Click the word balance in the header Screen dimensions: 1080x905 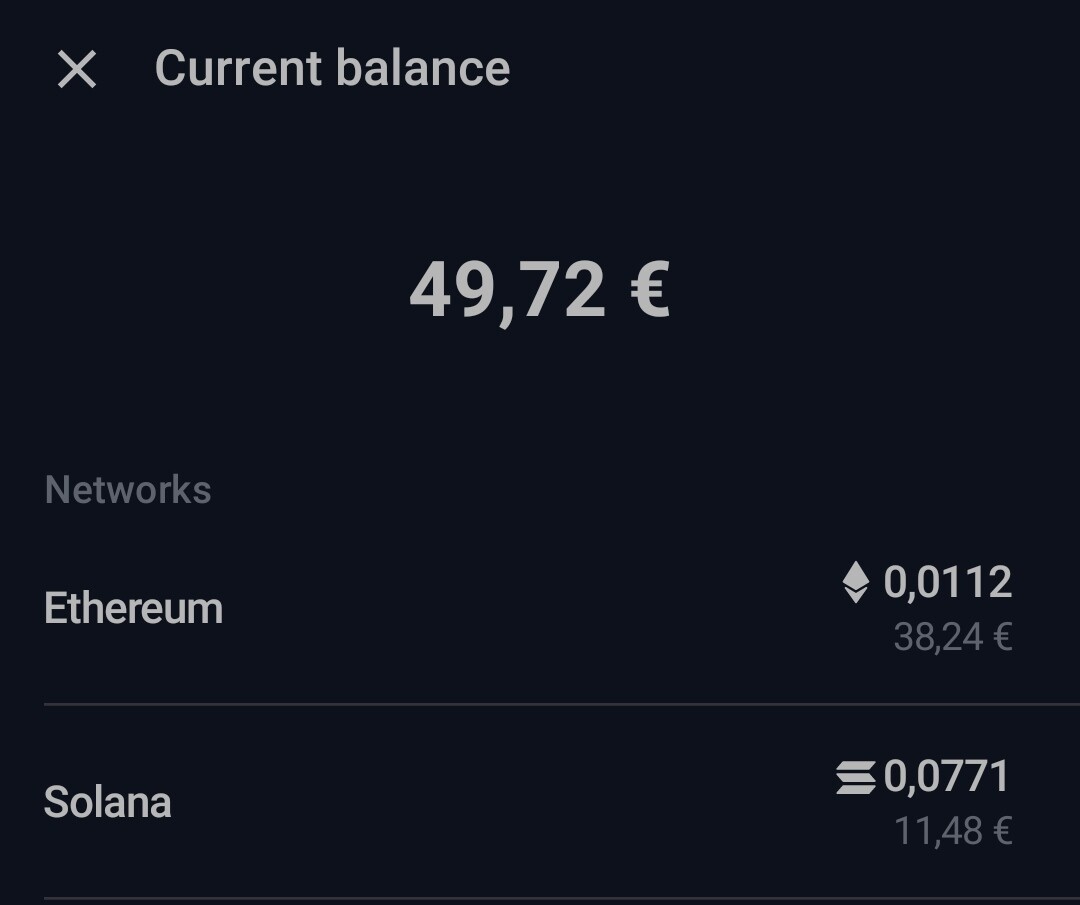[x=423, y=68]
